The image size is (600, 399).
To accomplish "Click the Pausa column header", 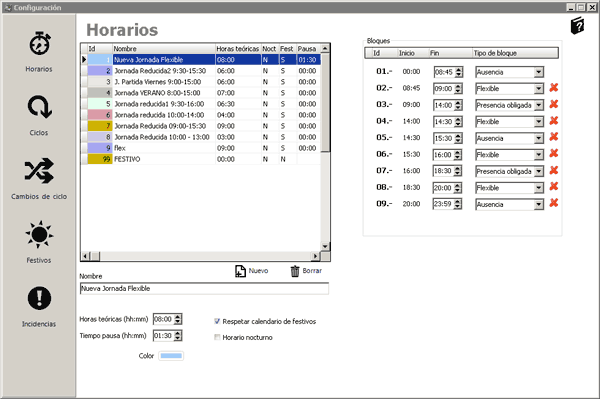I will coord(308,49).
